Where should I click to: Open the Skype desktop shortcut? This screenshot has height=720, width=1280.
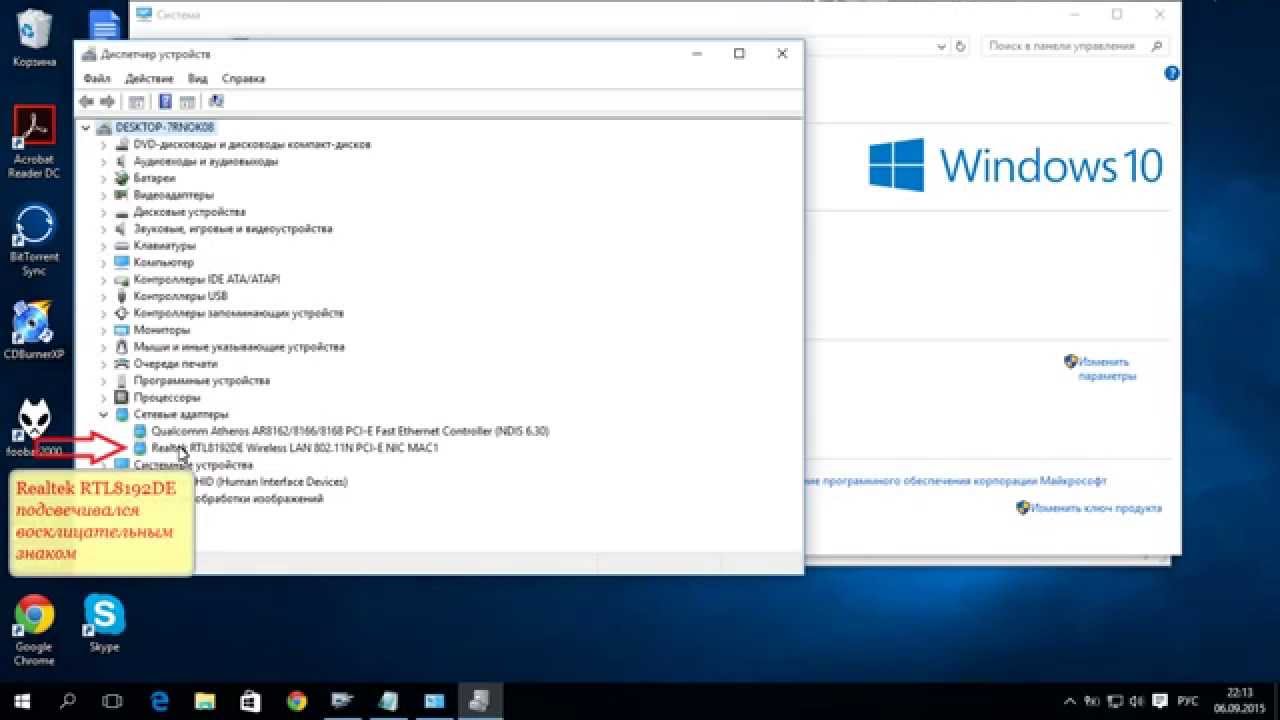coord(104,623)
